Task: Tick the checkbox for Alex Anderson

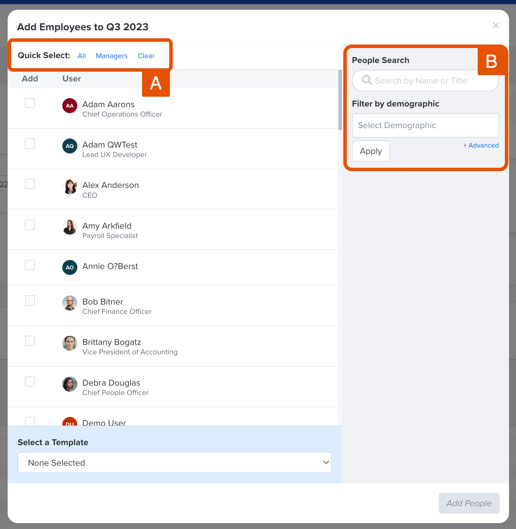Action: [30, 184]
